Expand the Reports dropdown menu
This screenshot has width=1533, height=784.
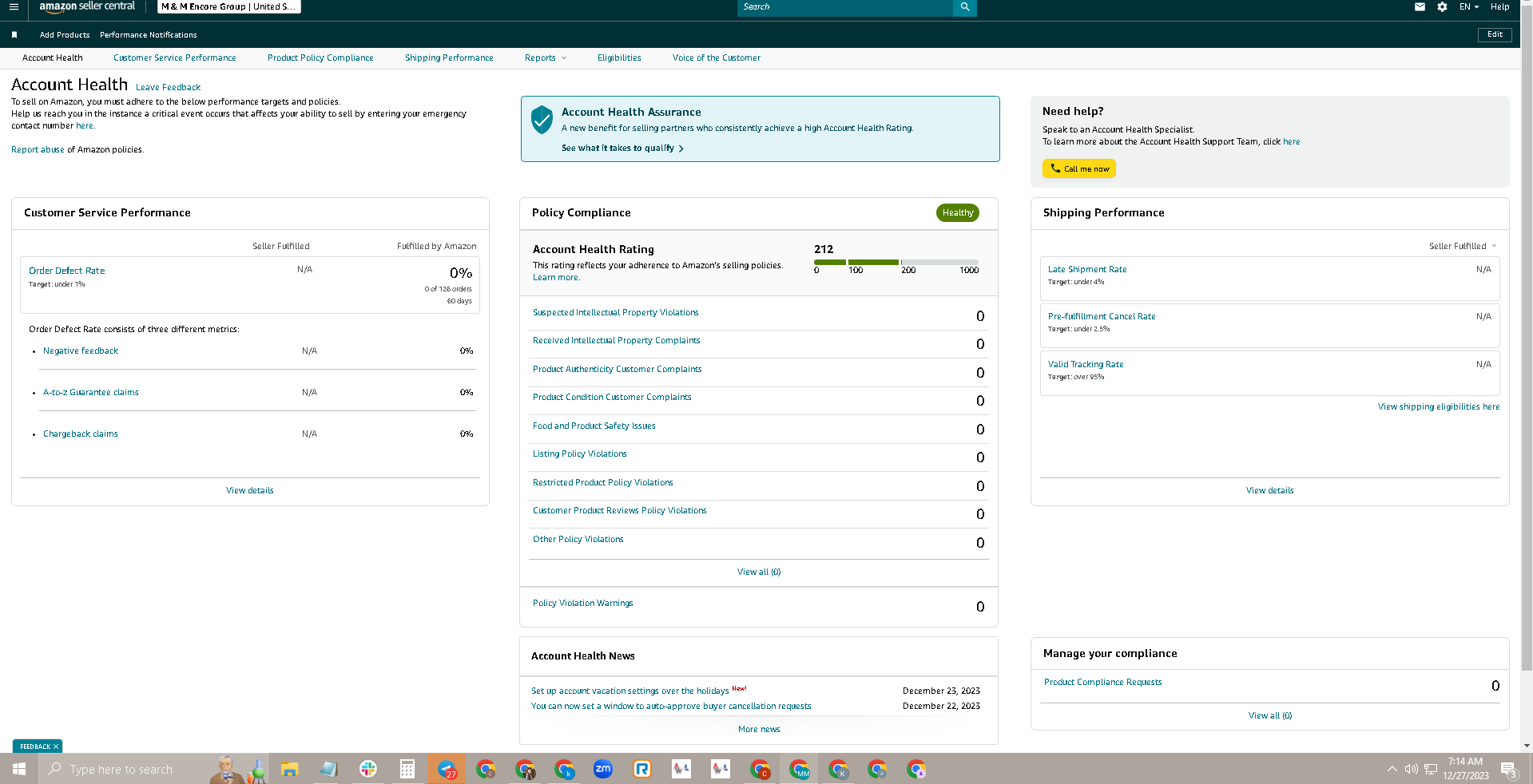coord(546,57)
